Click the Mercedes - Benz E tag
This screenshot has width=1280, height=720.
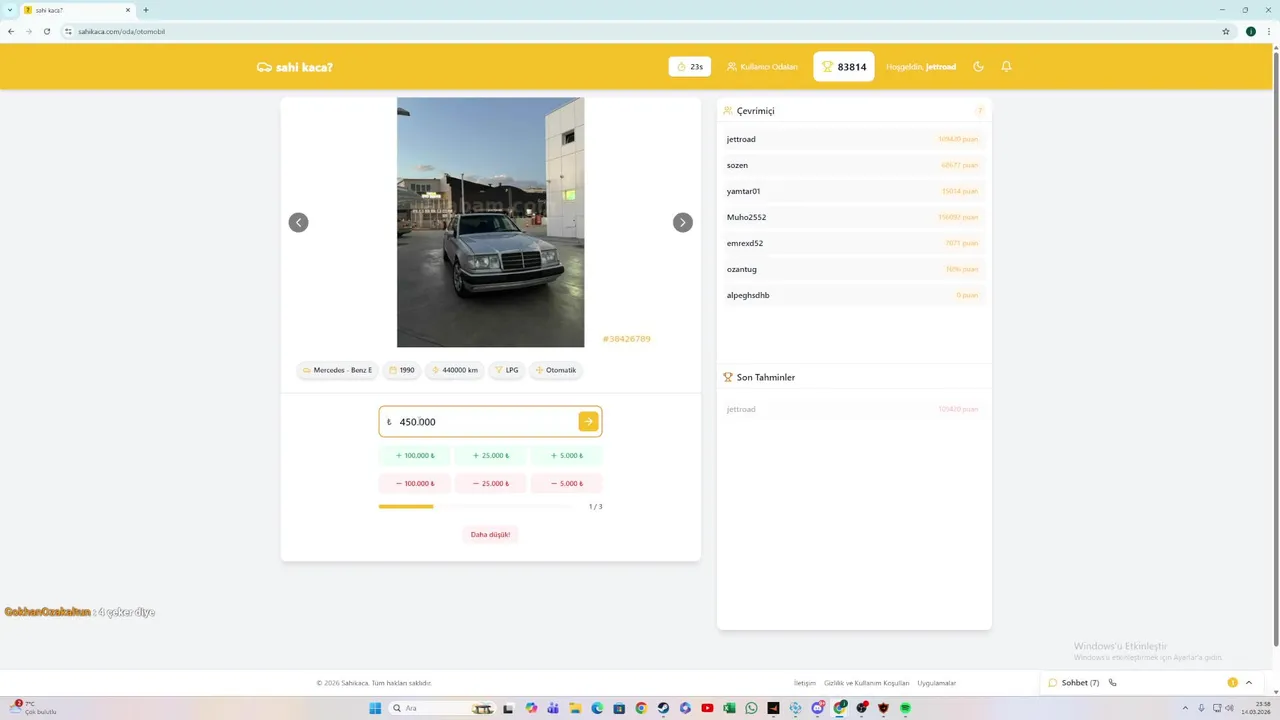pos(337,370)
